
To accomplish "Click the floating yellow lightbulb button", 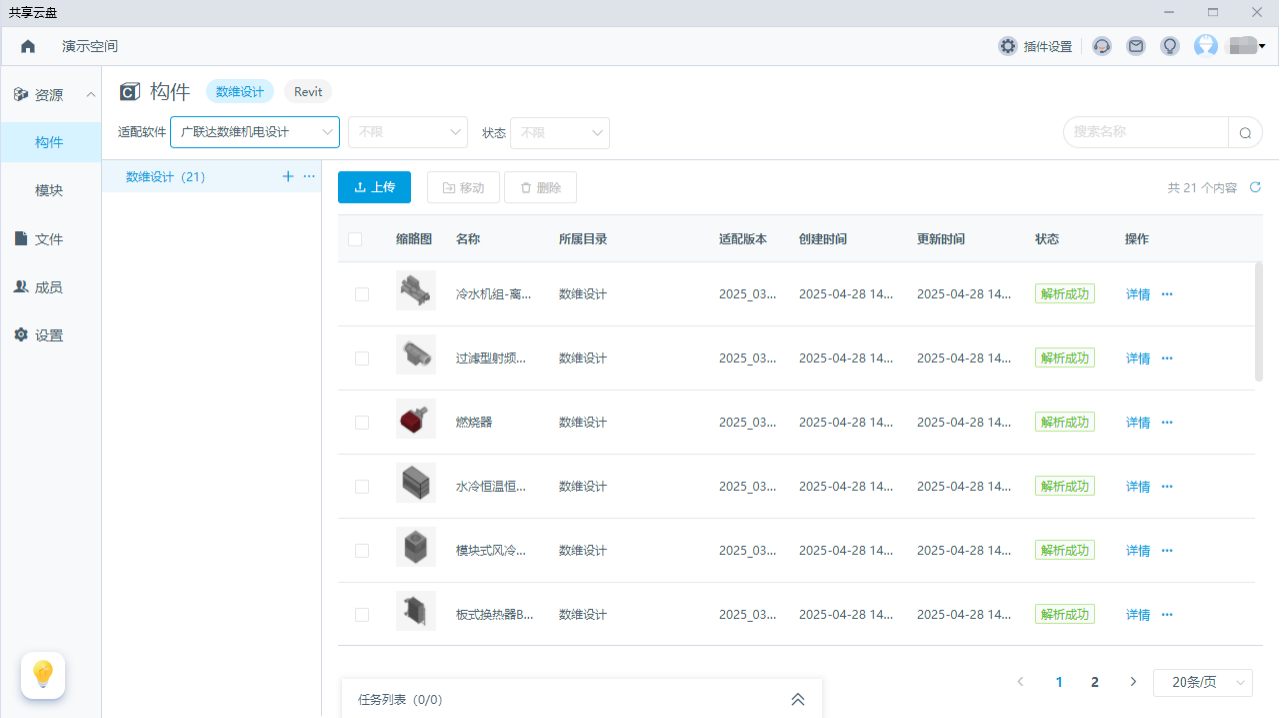I will click(43, 675).
